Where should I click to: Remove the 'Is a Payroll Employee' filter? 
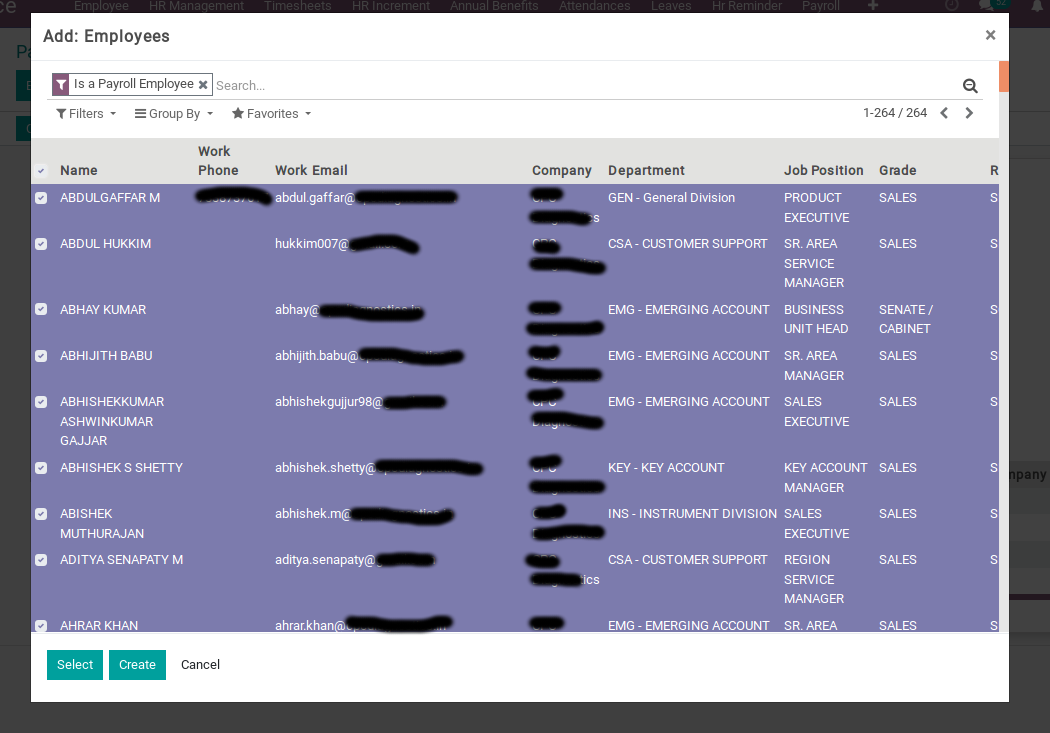point(203,85)
